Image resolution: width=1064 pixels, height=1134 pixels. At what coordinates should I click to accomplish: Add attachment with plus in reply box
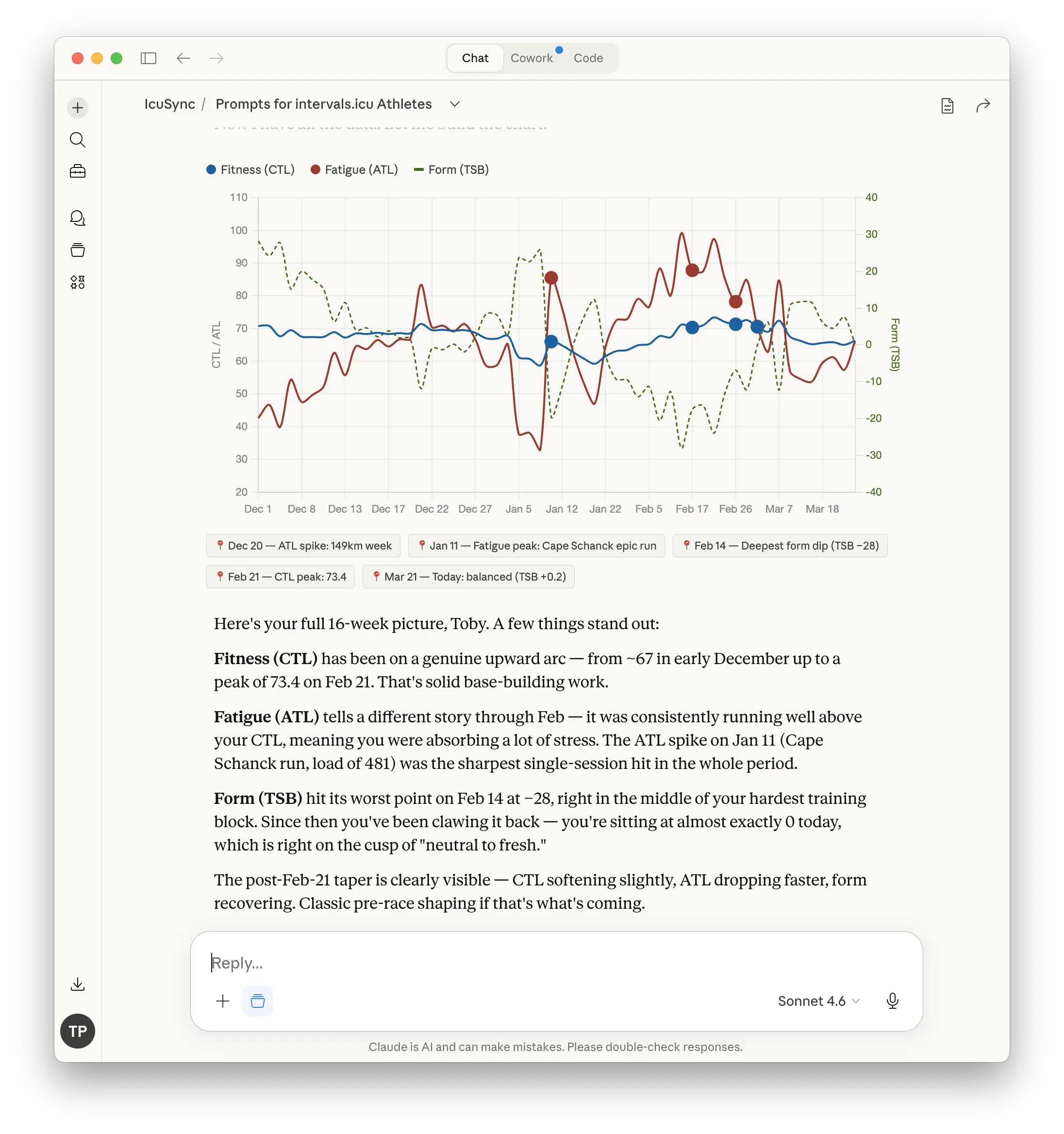click(222, 1001)
